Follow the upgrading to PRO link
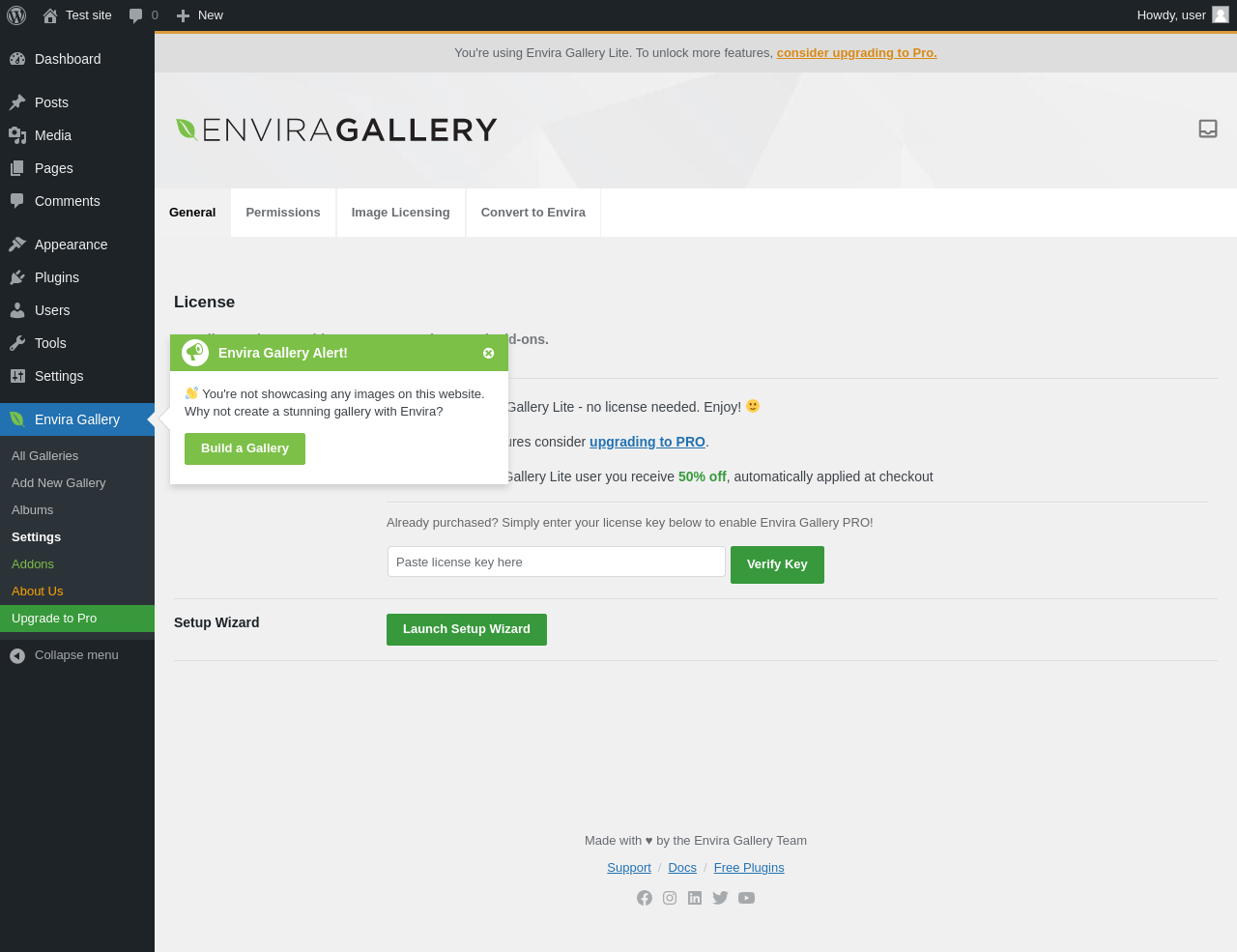 coord(647,442)
